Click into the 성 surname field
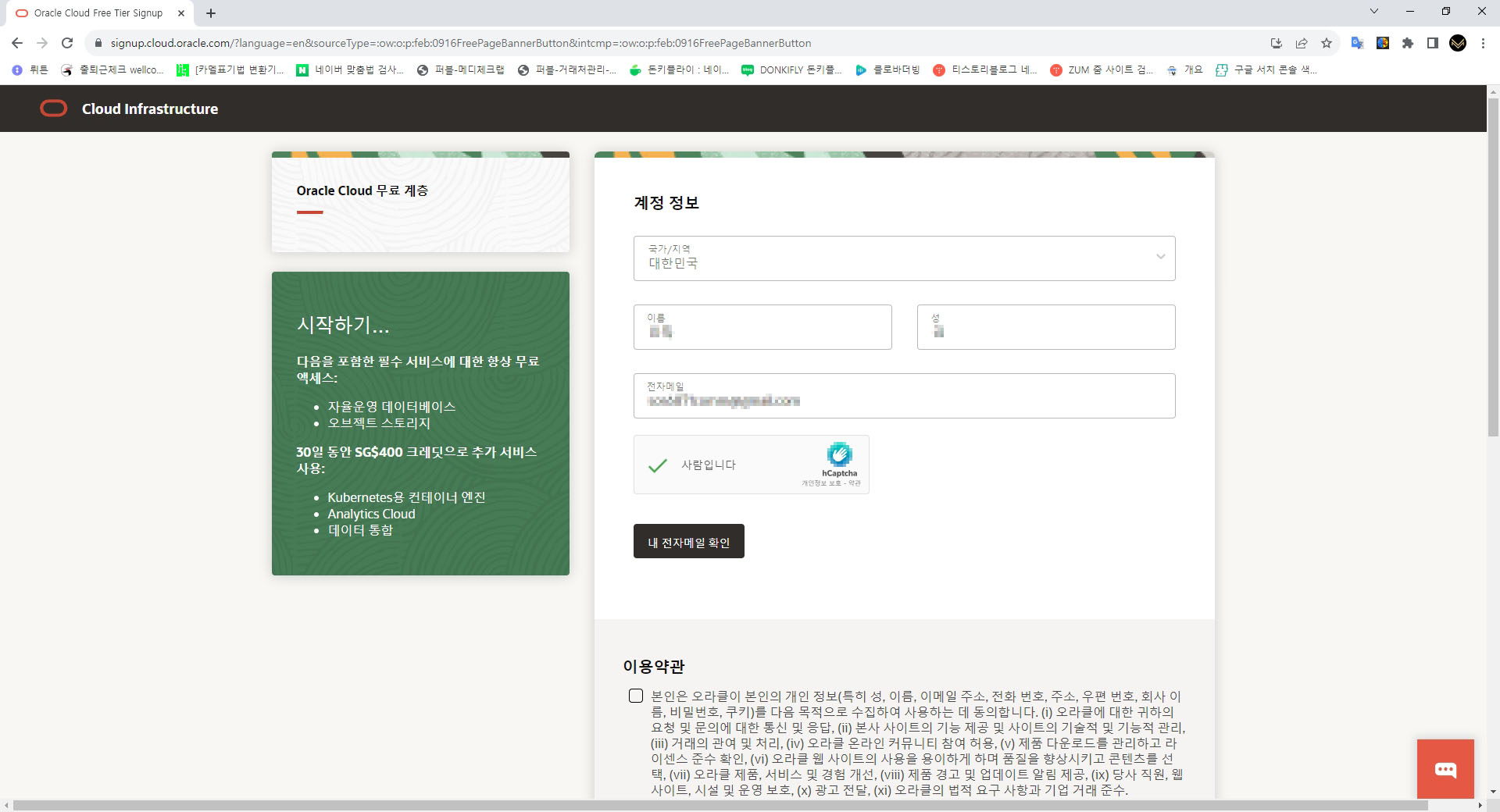The height and width of the screenshot is (812, 1500). coord(1046,327)
